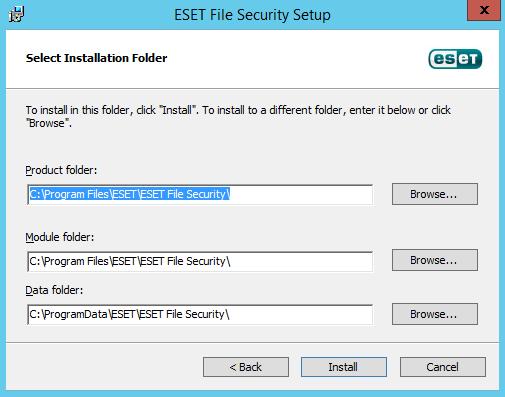Click the quoted word "Browse" in the instructions
Screen dimensions: 505x397
point(48,123)
